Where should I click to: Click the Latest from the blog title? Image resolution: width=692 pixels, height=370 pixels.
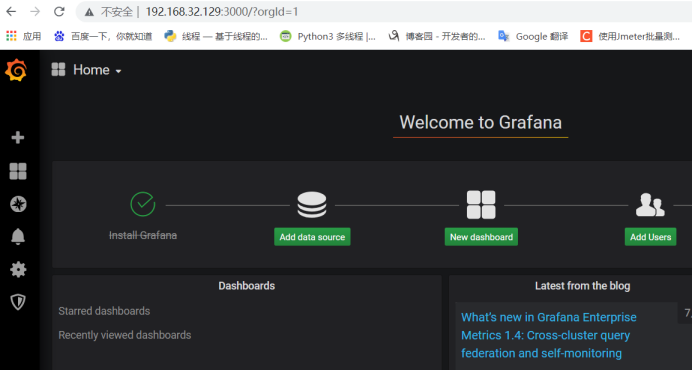[x=583, y=286]
